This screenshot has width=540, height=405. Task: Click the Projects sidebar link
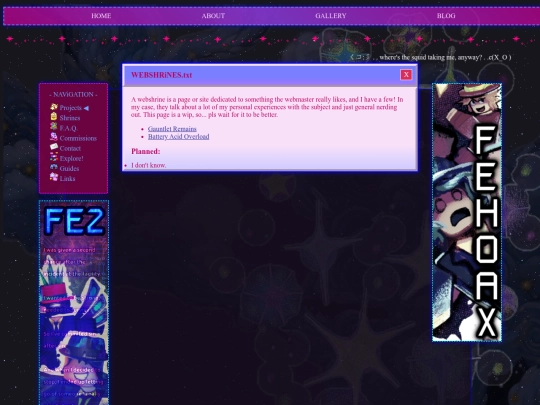70,108
